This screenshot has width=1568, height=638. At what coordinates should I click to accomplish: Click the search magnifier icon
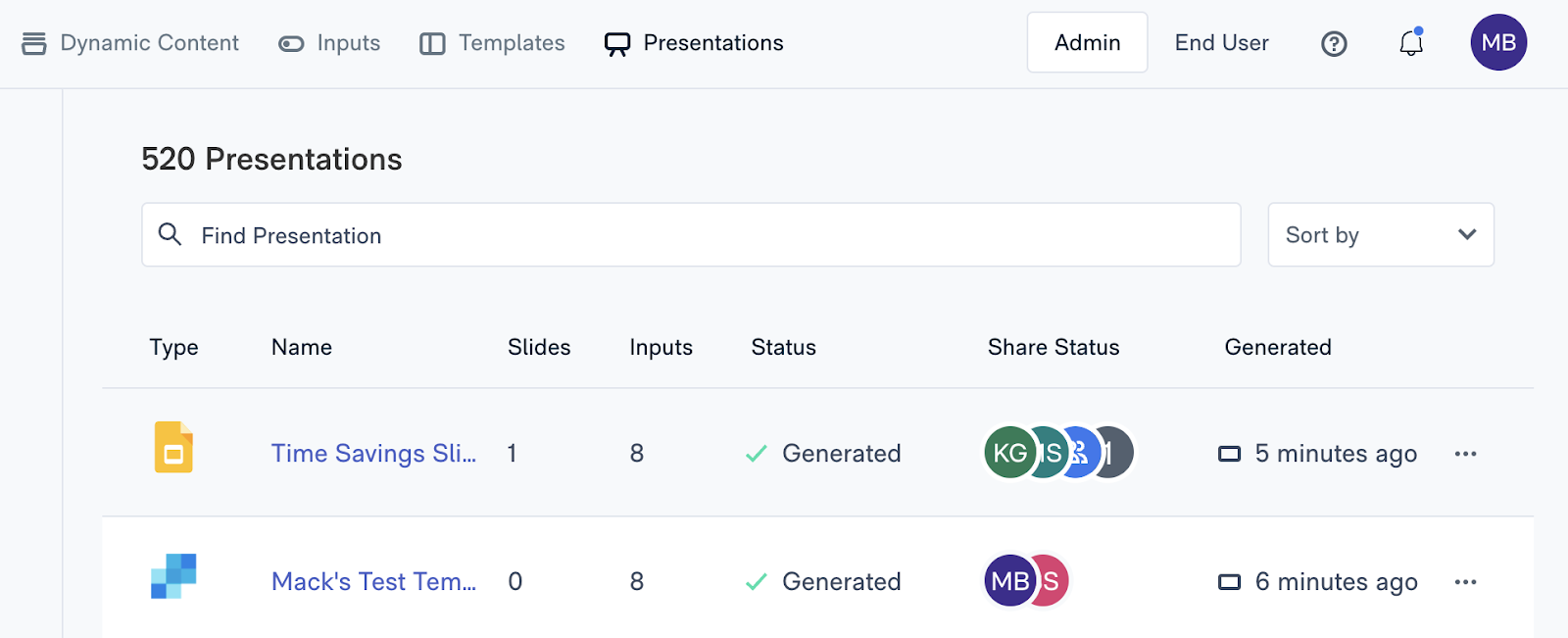(170, 234)
